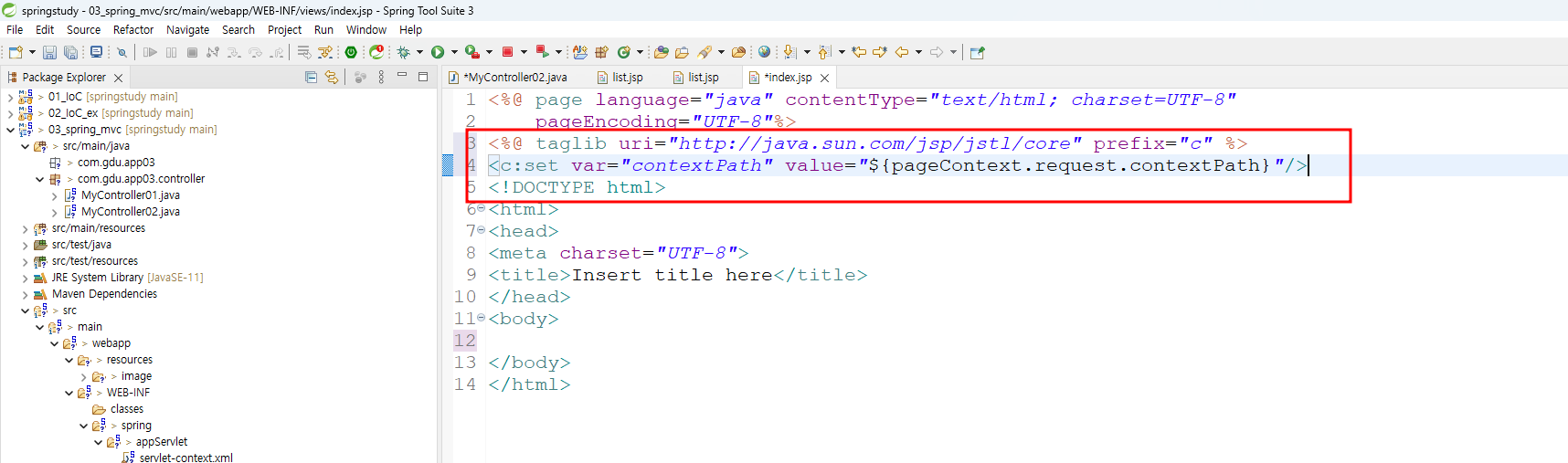The image size is (1568, 463).
Task: Click the New Java Class icon
Action: (x=624, y=52)
